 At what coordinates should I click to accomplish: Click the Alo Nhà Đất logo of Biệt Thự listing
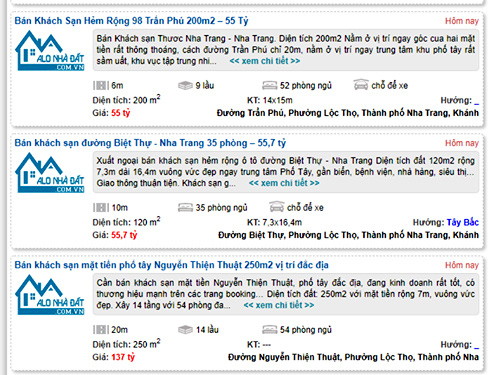tap(50, 173)
